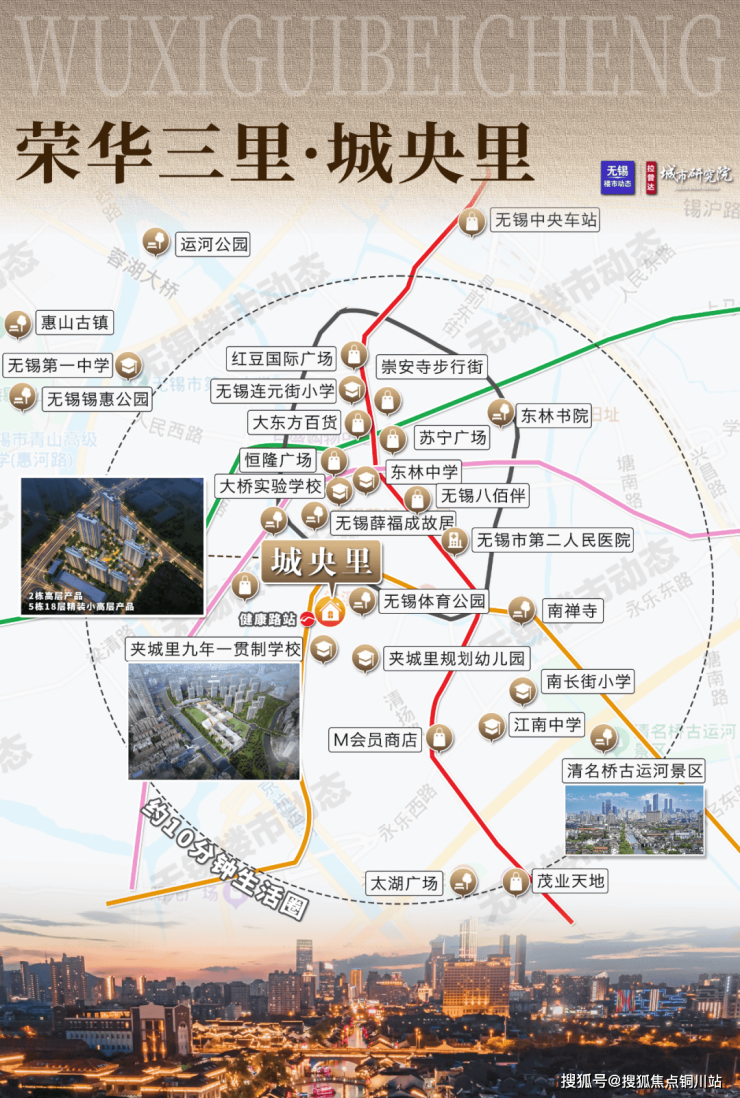Click the 无锡八佰伴 label
This screenshot has width=740, height=1098.
[482, 495]
